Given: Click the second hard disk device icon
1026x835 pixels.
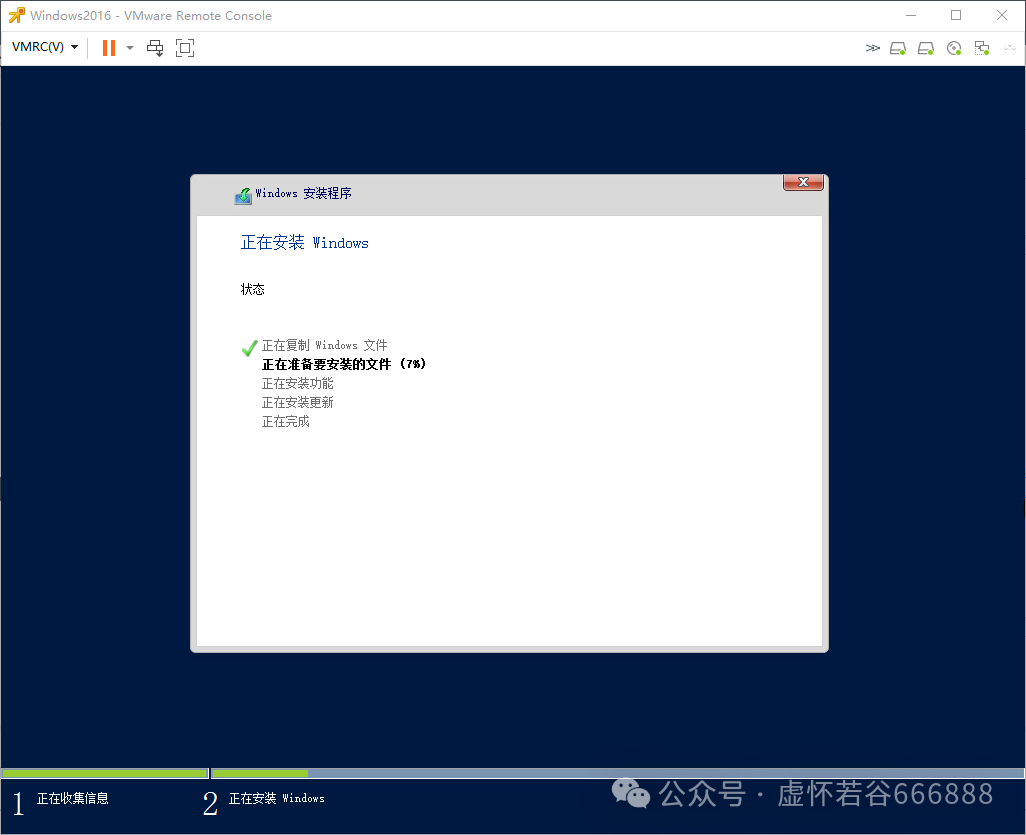Looking at the screenshot, I should coord(926,48).
